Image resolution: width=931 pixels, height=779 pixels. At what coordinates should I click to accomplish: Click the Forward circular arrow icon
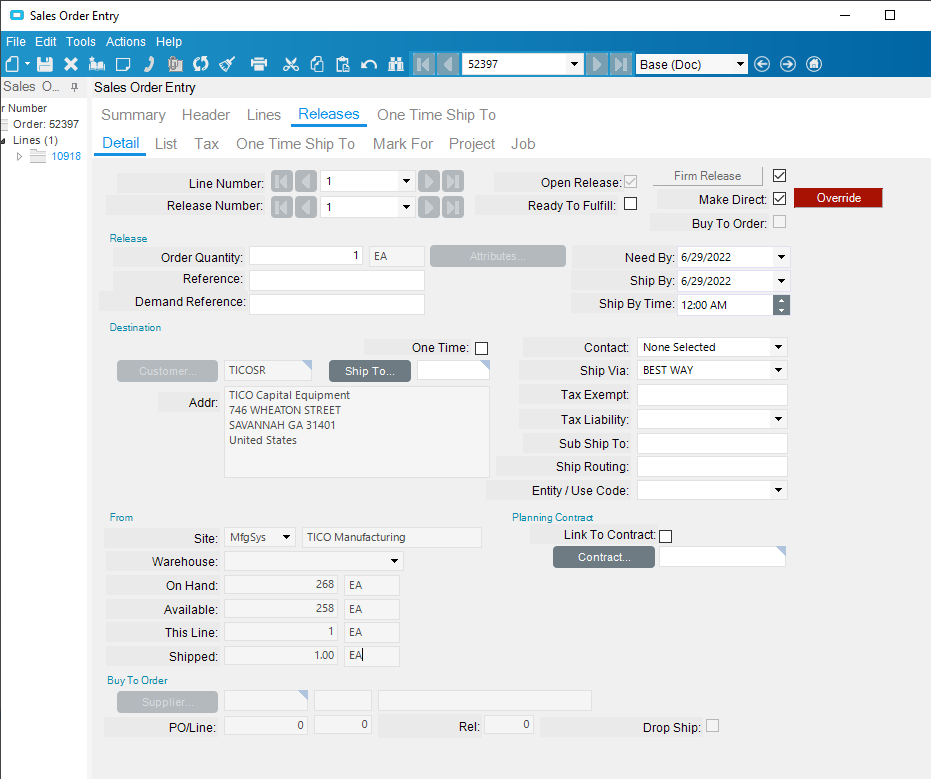pyautogui.click(x=788, y=64)
